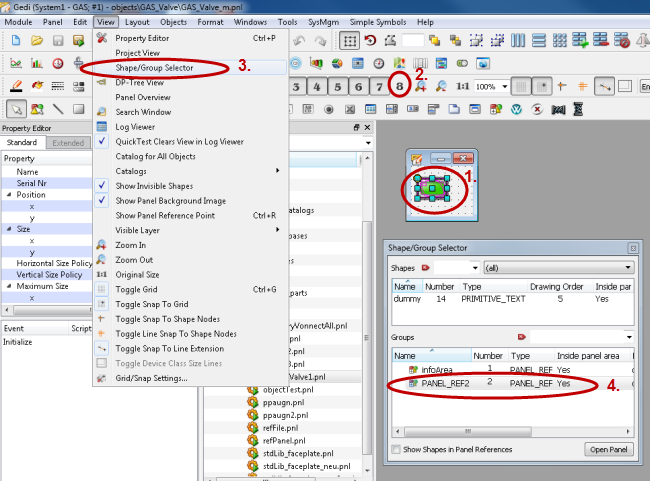
Task: Enable Show Shapes in Panel References checkbox
Action: pos(400,448)
